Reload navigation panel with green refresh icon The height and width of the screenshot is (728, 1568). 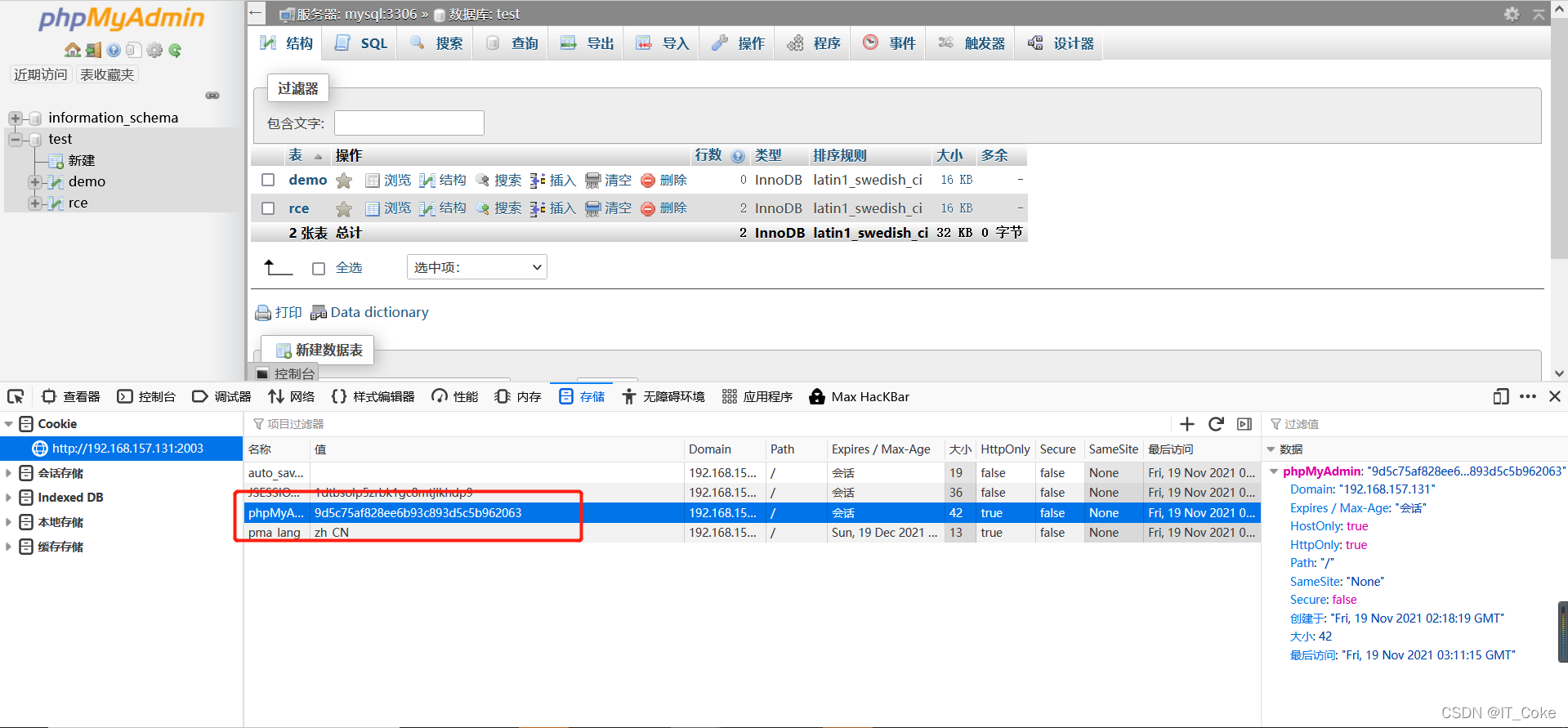[175, 50]
